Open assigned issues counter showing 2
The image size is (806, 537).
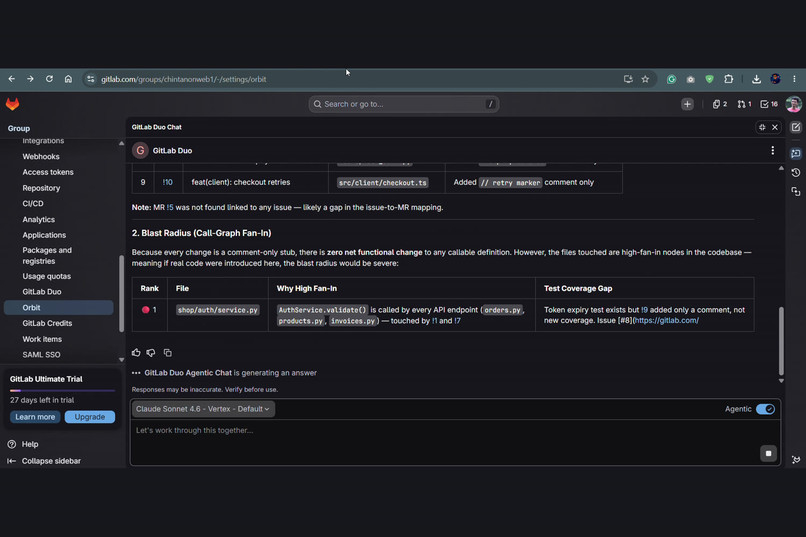[x=720, y=104]
